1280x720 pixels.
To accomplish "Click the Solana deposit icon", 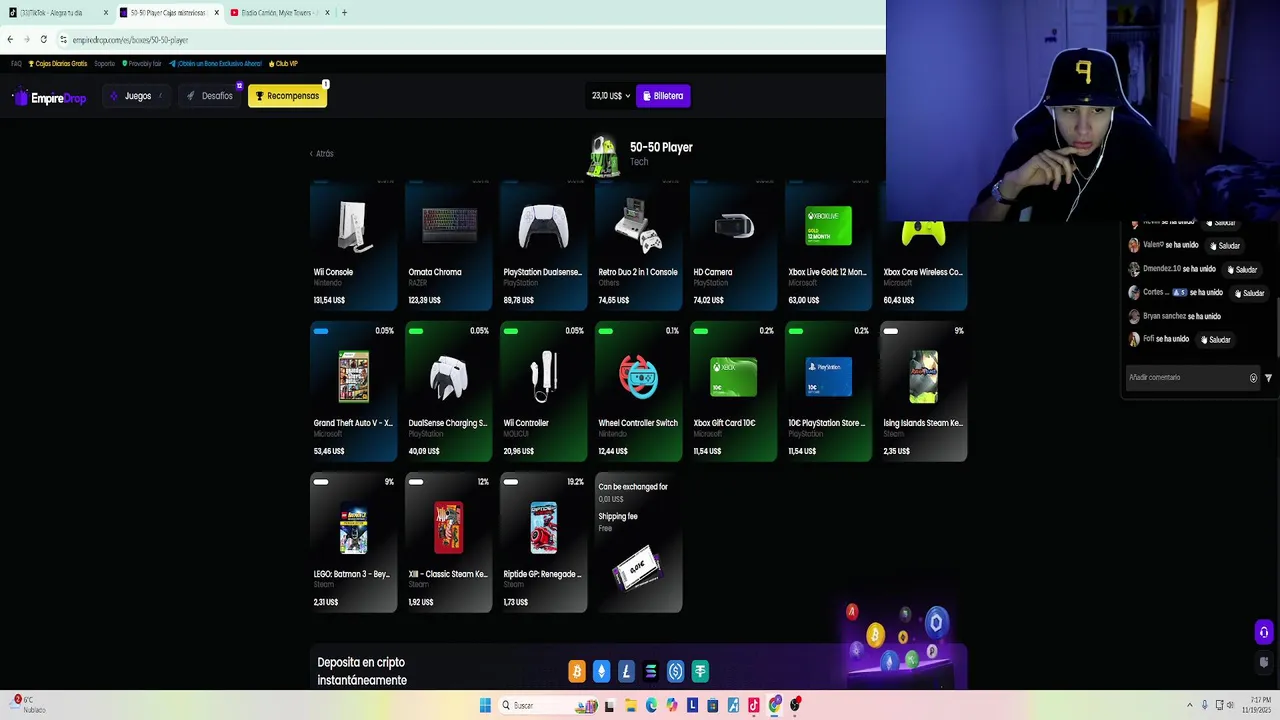I will pos(651,672).
